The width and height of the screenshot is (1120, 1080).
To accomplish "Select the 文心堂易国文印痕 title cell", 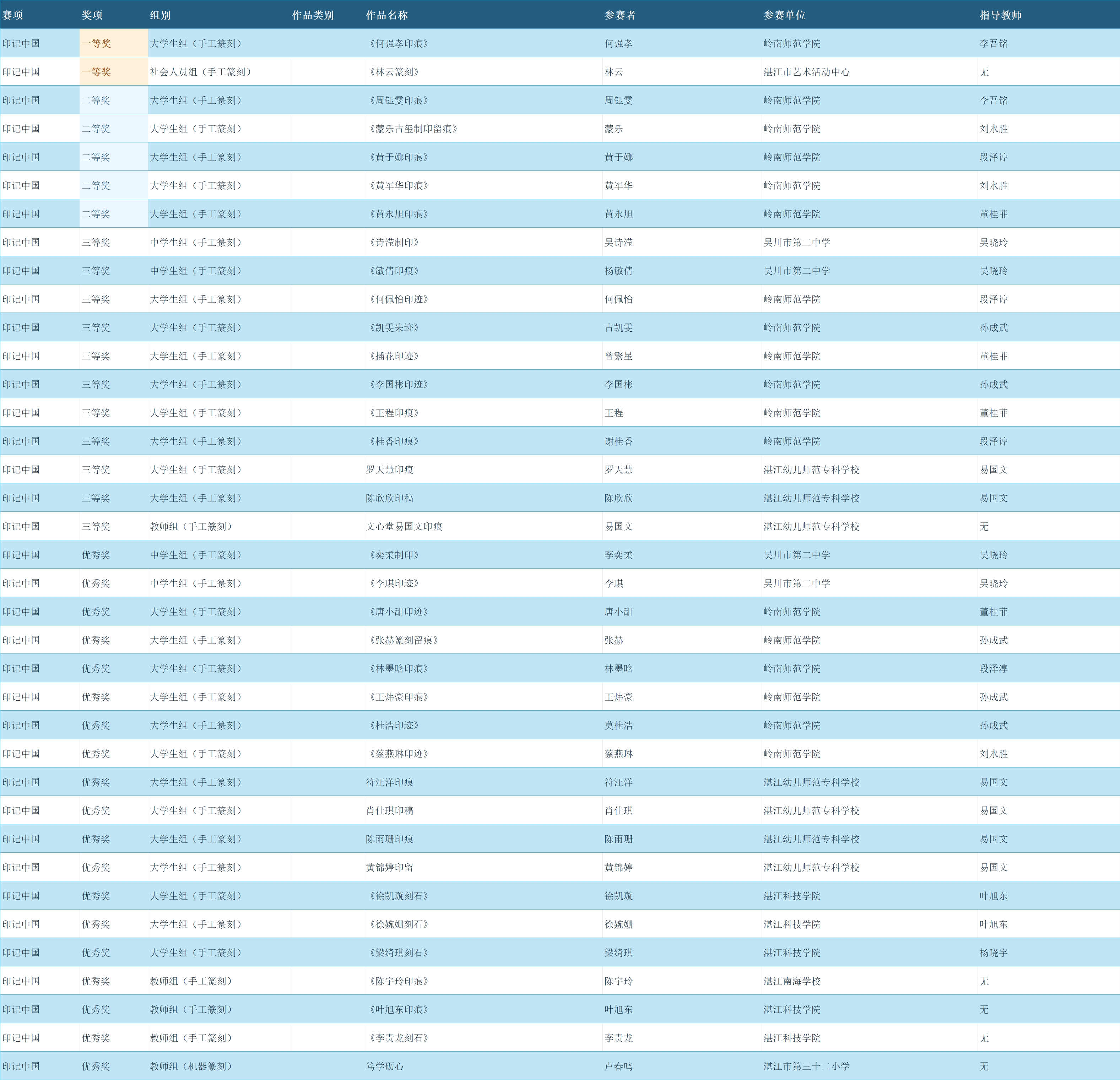I will [483, 526].
